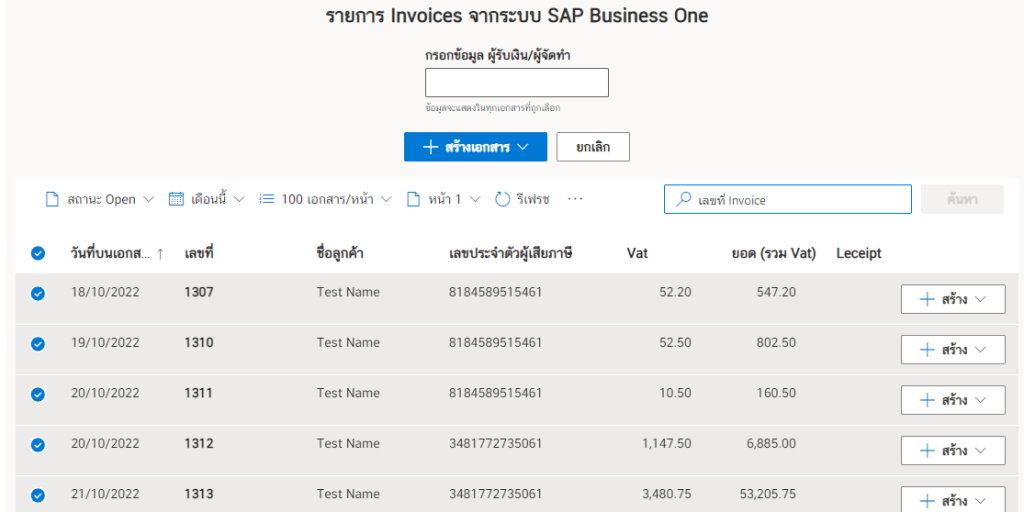Click the Leceipt column header
This screenshot has width=1024, height=512.
859,253
